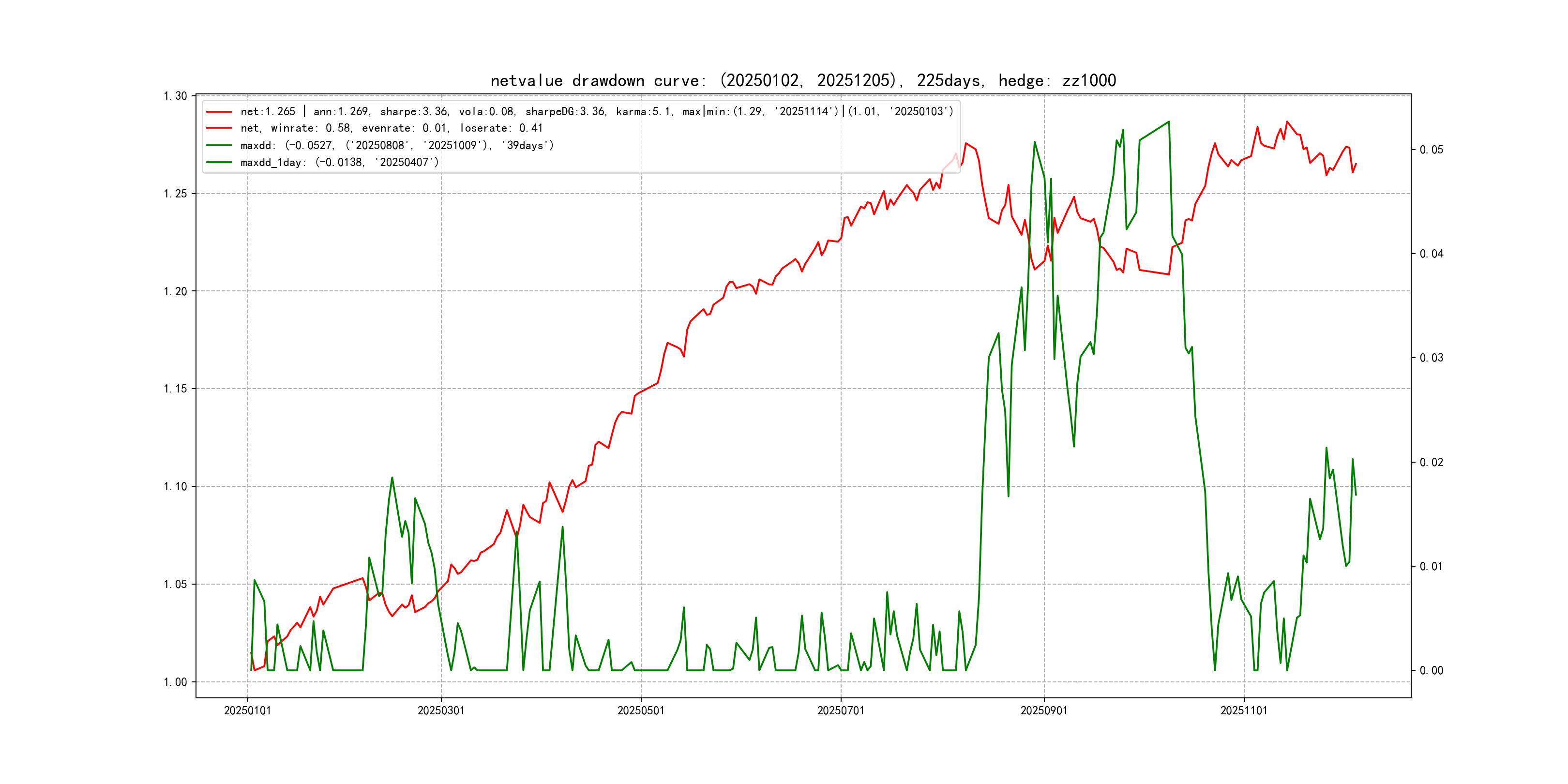Click the 20251101 x-axis date label
The width and height of the screenshot is (1568, 784).
(1244, 711)
